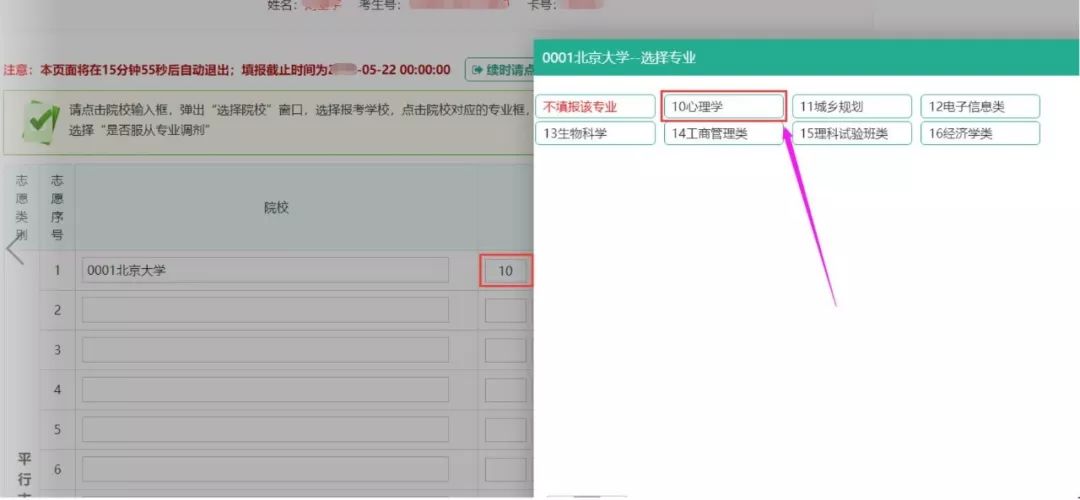Image resolution: width=1080 pixels, height=500 pixels.
Task: Open the school input for choice 2
Action: click(265, 310)
